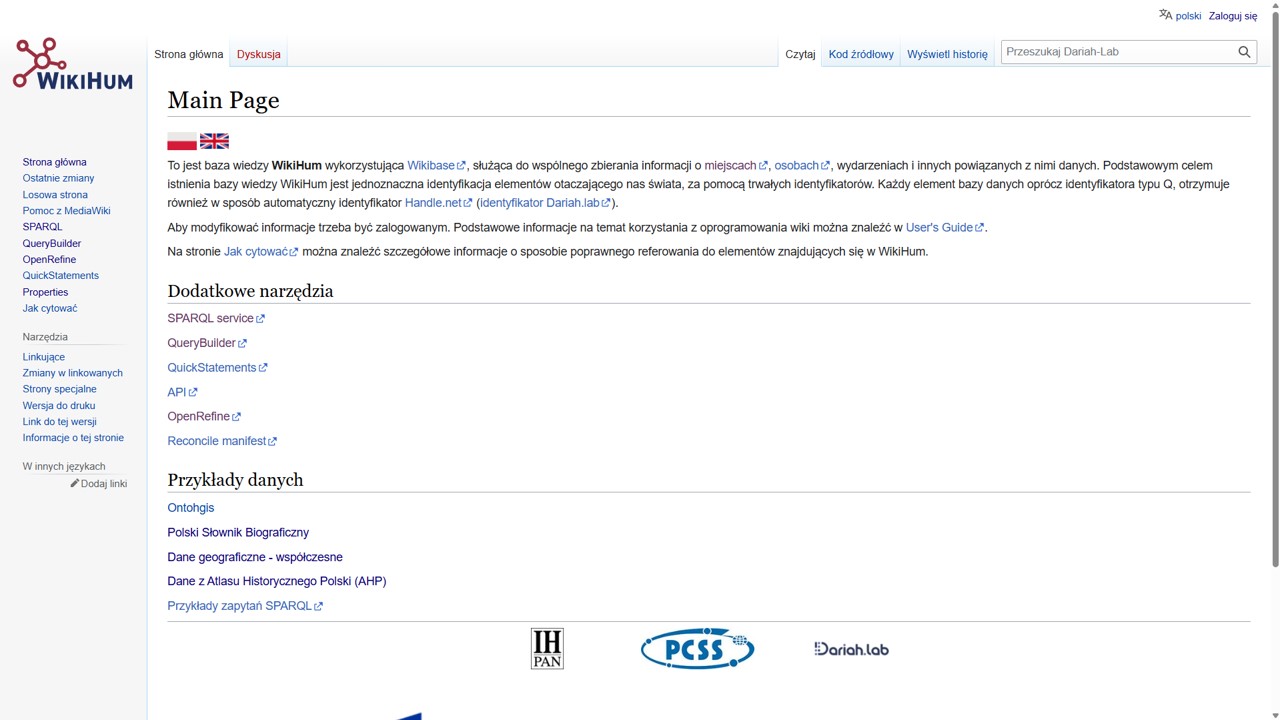Click the Zaloguj się link
1280x720 pixels.
point(1233,16)
